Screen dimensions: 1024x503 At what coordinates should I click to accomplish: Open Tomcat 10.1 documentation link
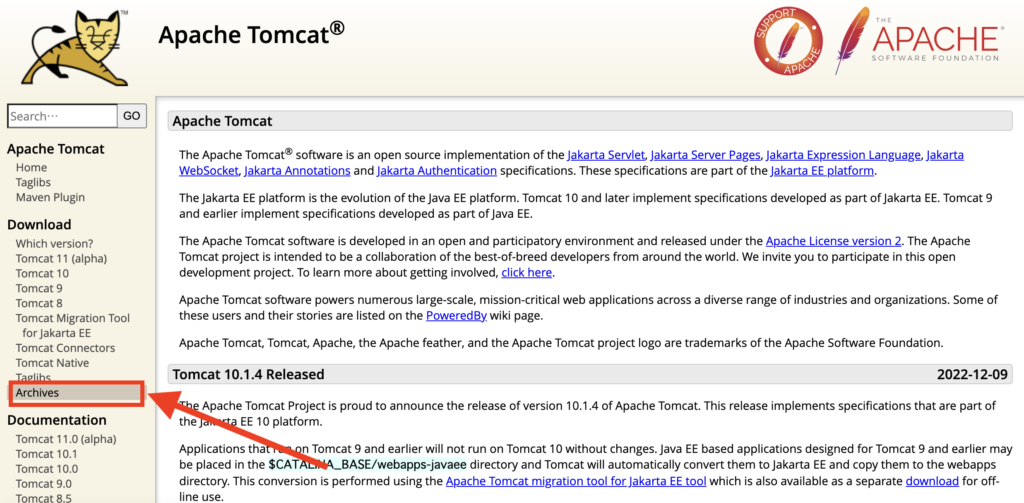(x=46, y=453)
